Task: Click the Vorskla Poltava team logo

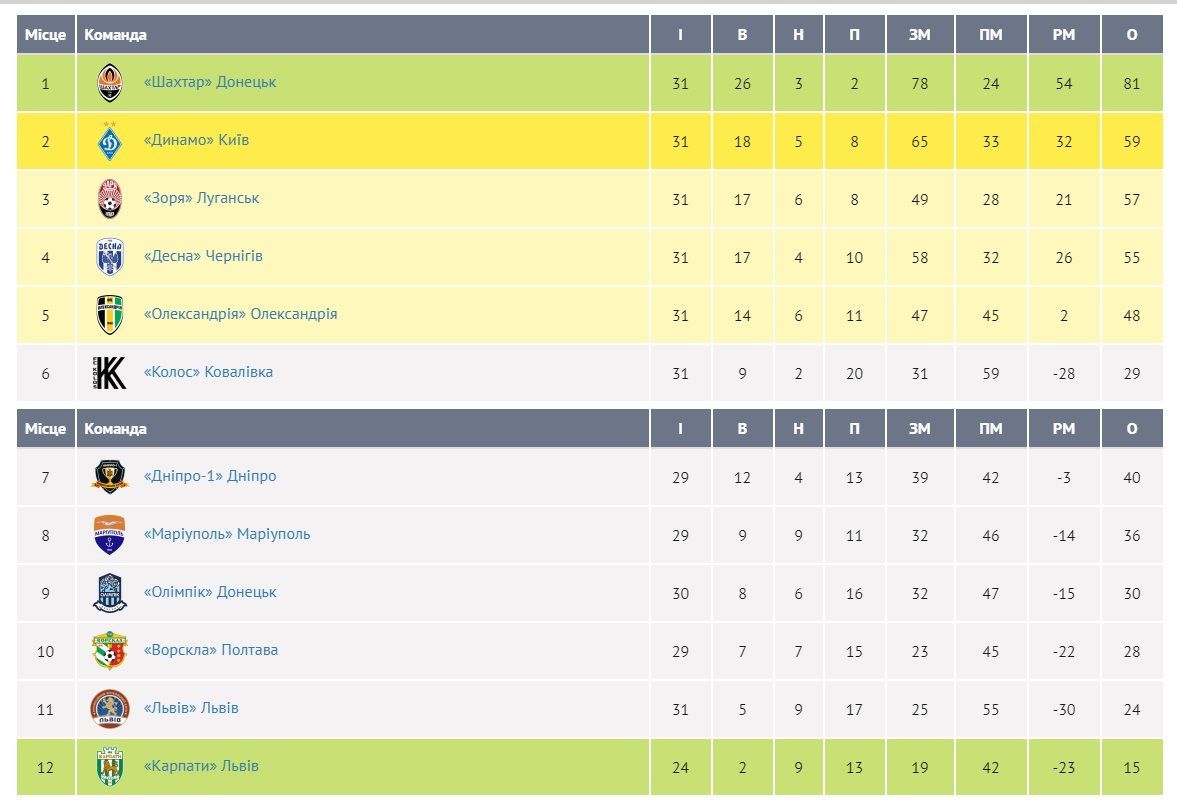Action: click(x=110, y=651)
